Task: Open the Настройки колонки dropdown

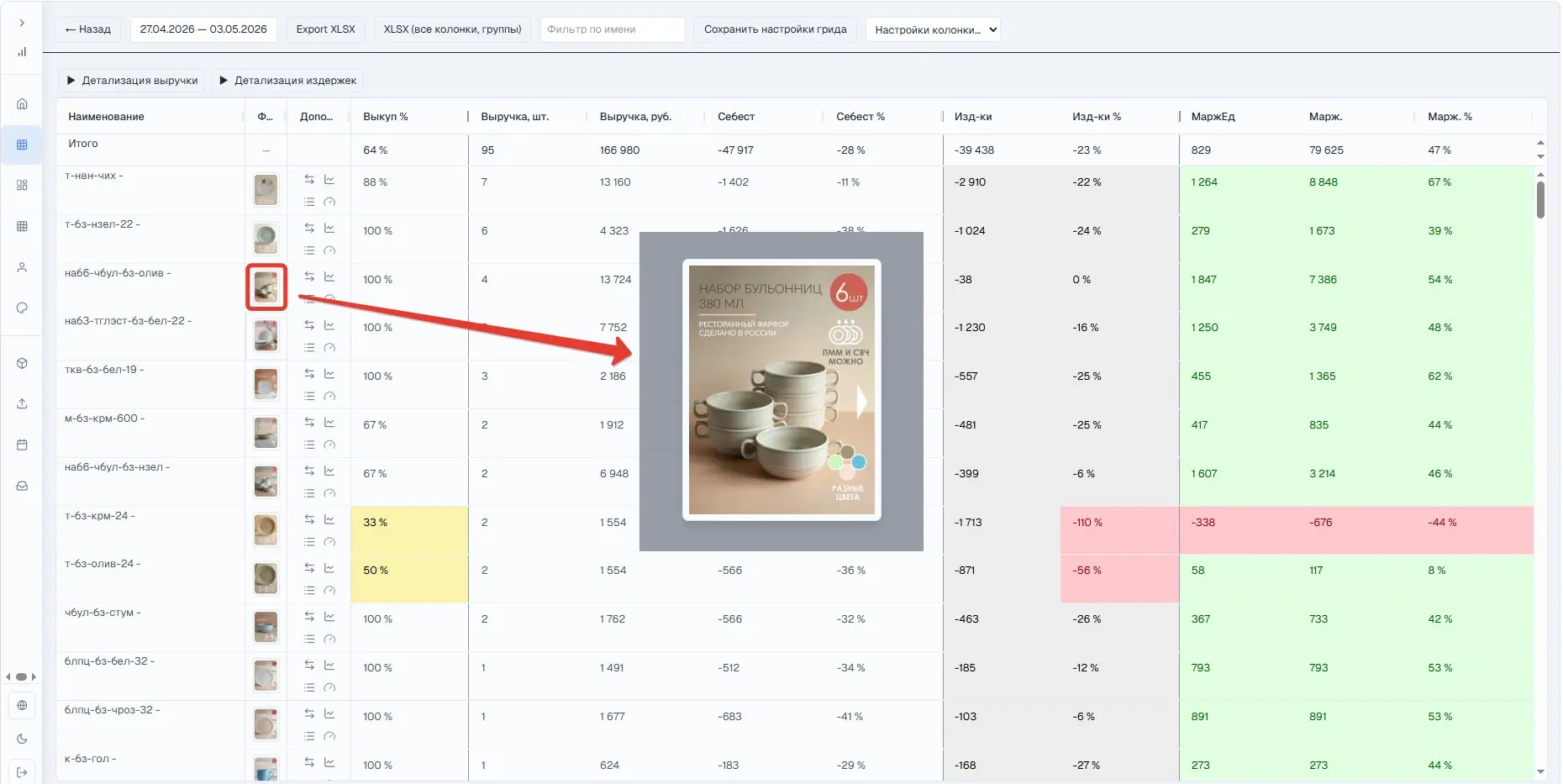Action: (x=933, y=29)
